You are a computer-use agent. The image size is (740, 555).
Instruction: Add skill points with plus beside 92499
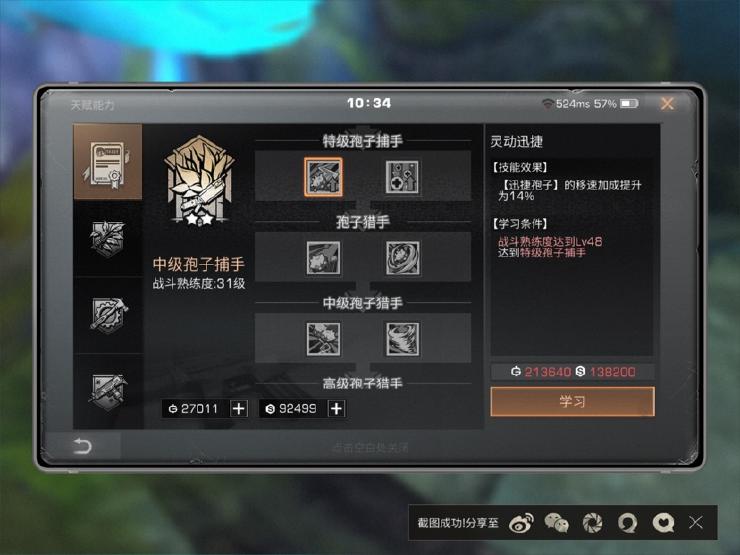click(336, 409)
